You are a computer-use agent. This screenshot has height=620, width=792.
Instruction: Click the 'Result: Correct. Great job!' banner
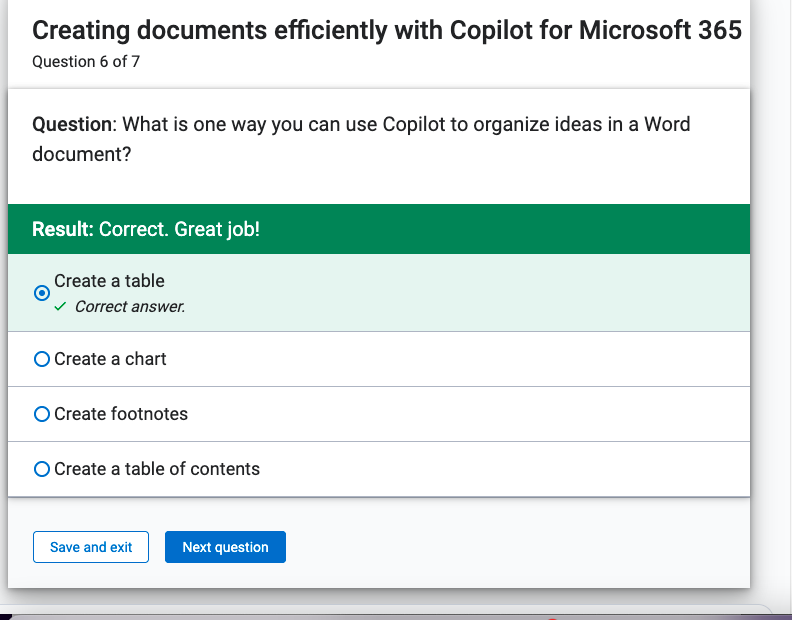point(379,229)
